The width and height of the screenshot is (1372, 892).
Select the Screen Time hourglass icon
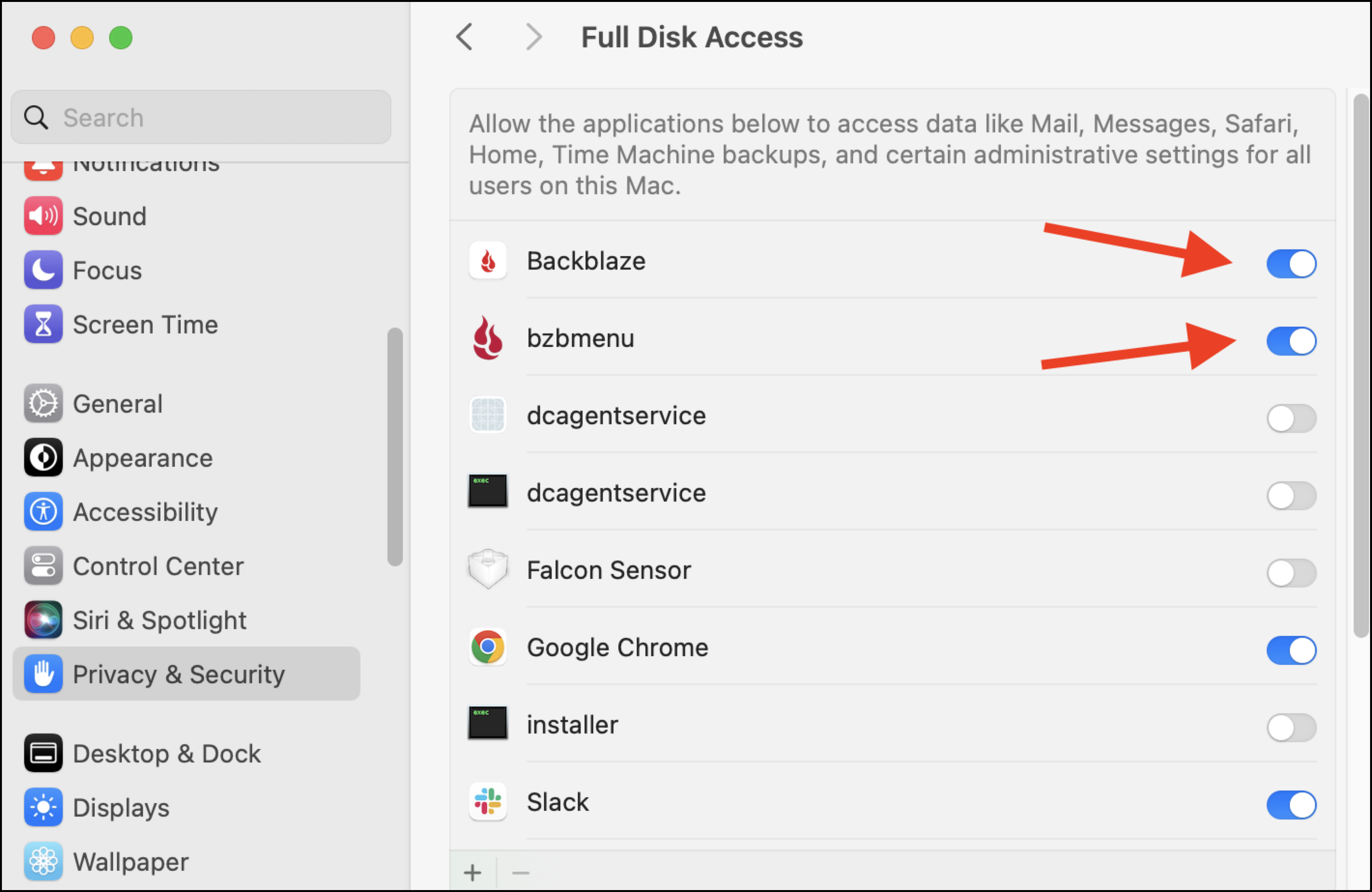43,325
